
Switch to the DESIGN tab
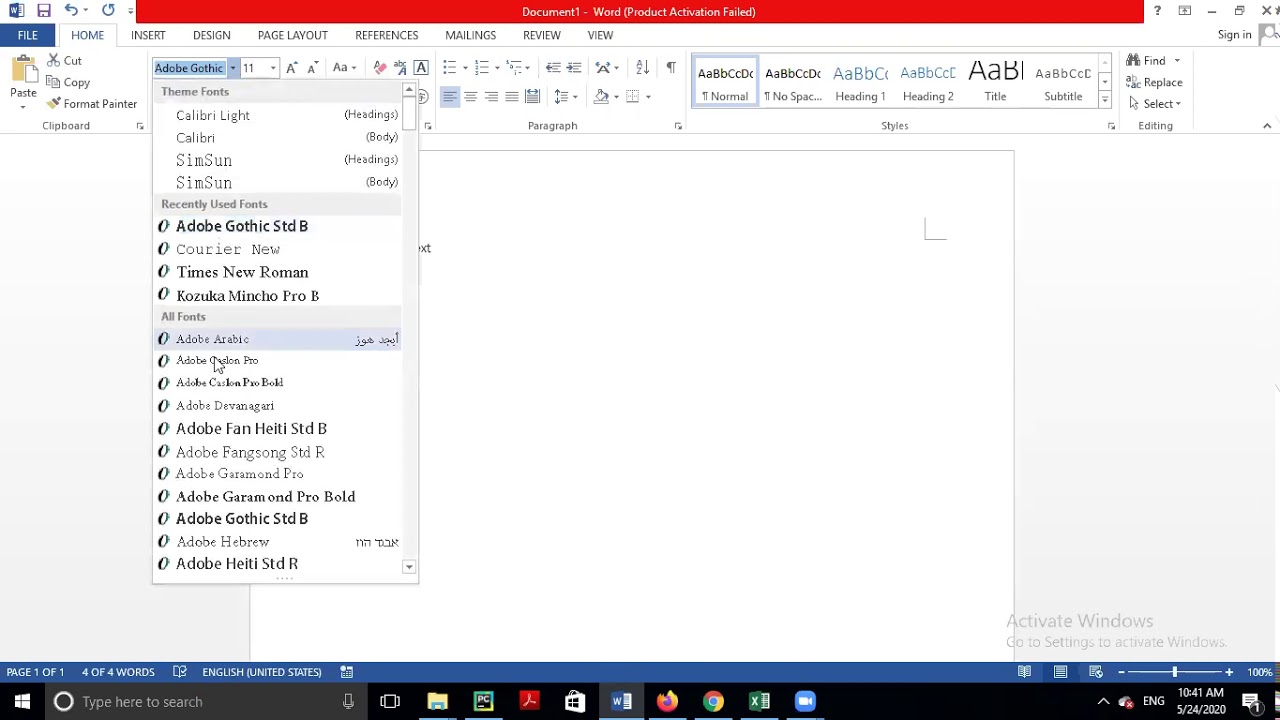point(211,35)
